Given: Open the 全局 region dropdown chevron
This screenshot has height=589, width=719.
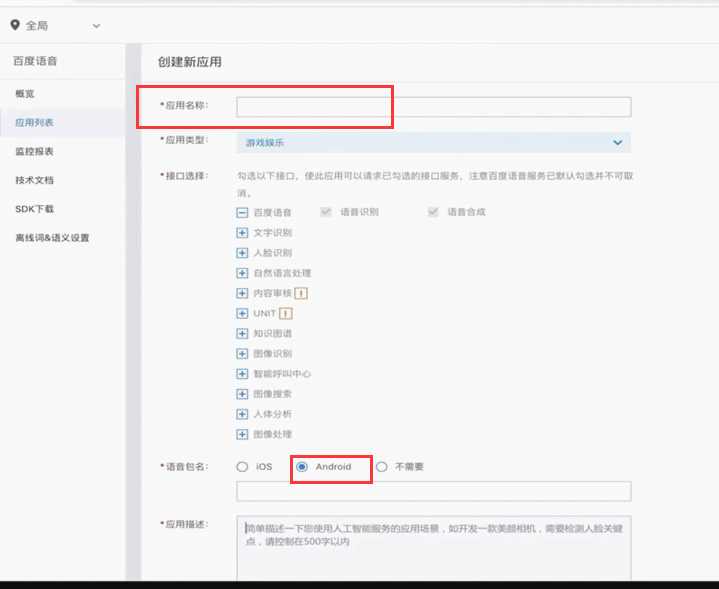Looking at the screenshot, I should [x=96, y=26].
